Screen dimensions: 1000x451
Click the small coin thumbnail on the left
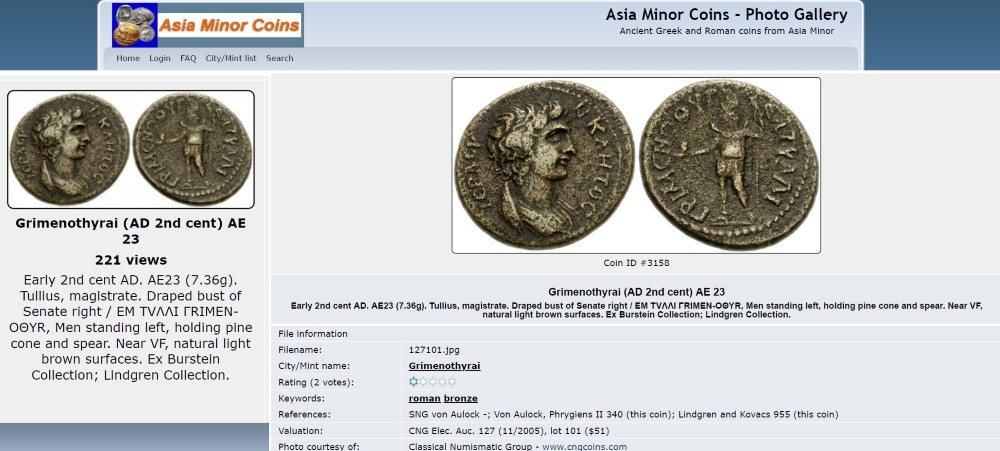(131, 149)
